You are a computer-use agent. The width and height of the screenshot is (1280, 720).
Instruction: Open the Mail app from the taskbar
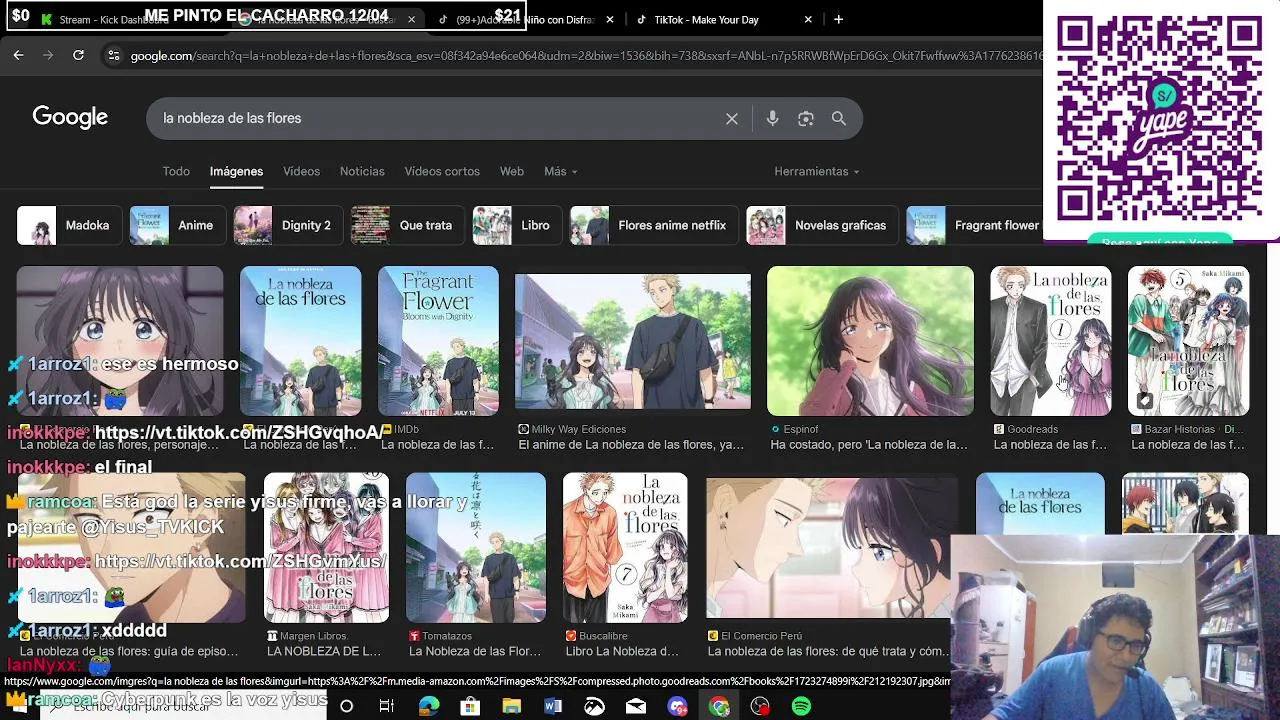[636, 706]
